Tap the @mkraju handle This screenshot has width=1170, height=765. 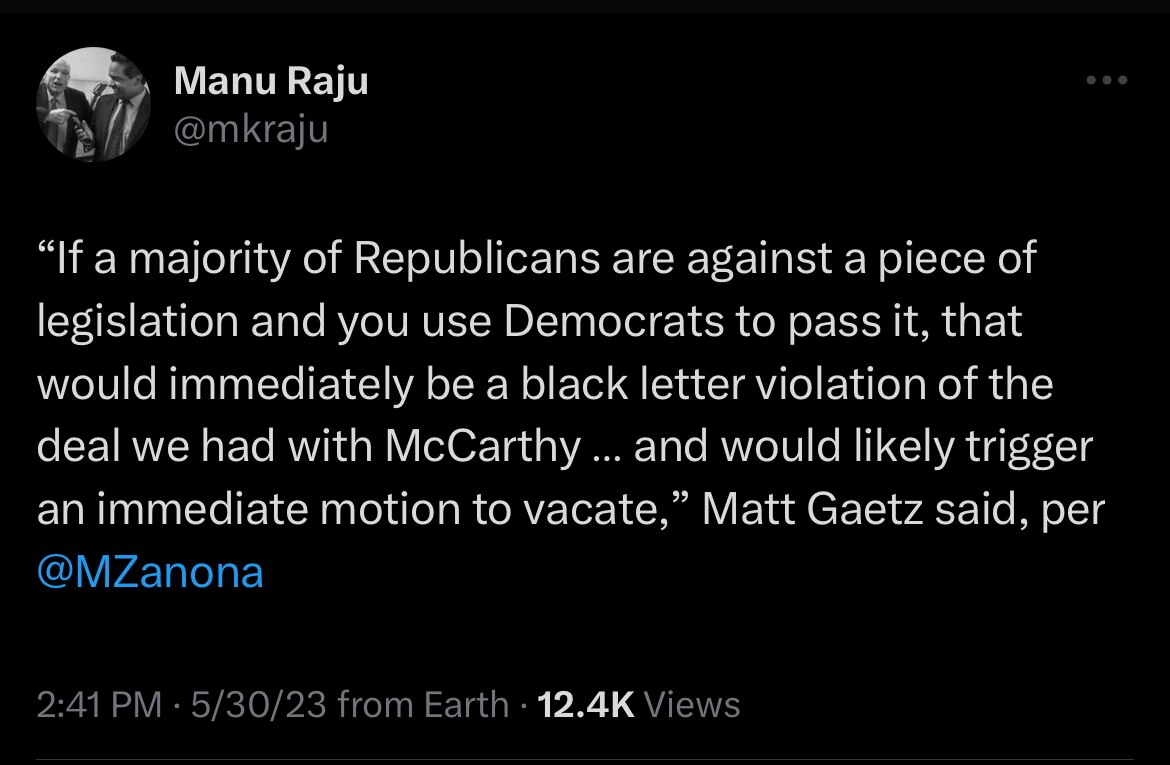point(253,128)
